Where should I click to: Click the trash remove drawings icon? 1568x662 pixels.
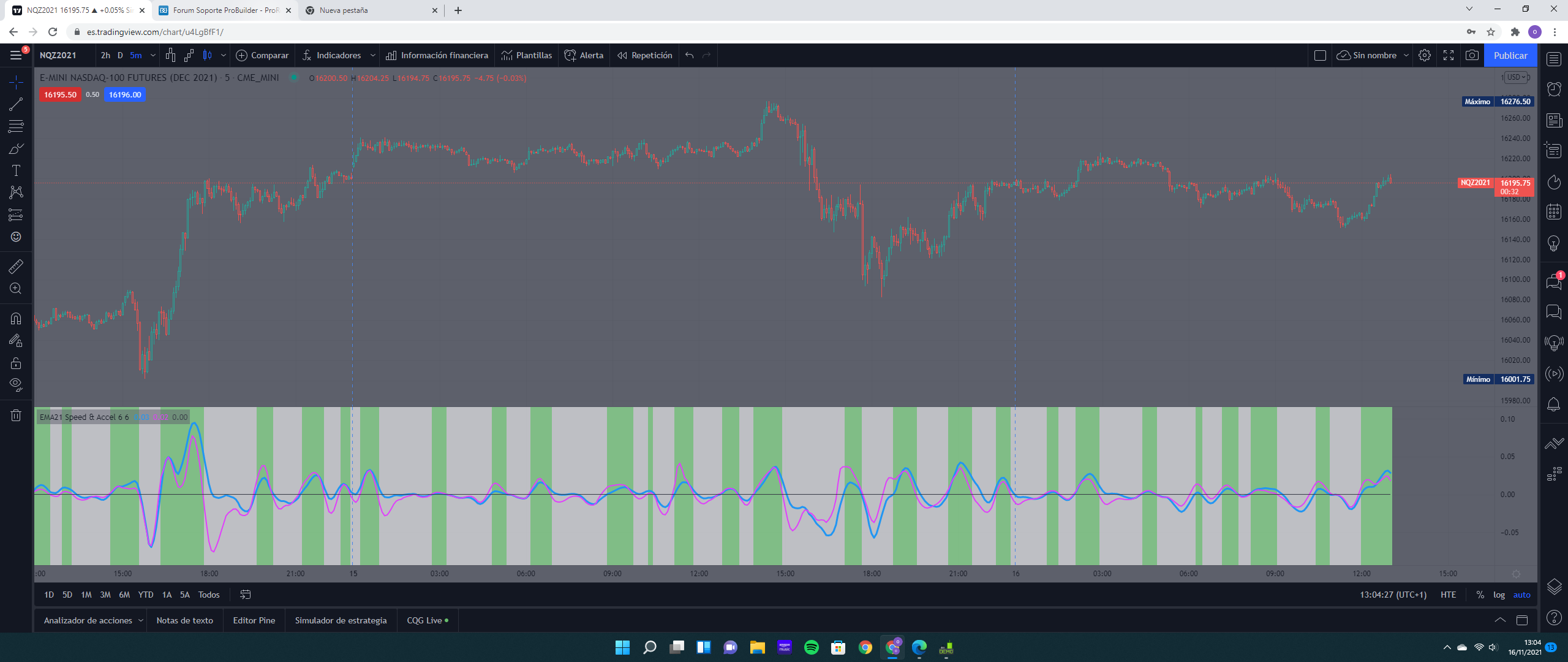(16, 416)
